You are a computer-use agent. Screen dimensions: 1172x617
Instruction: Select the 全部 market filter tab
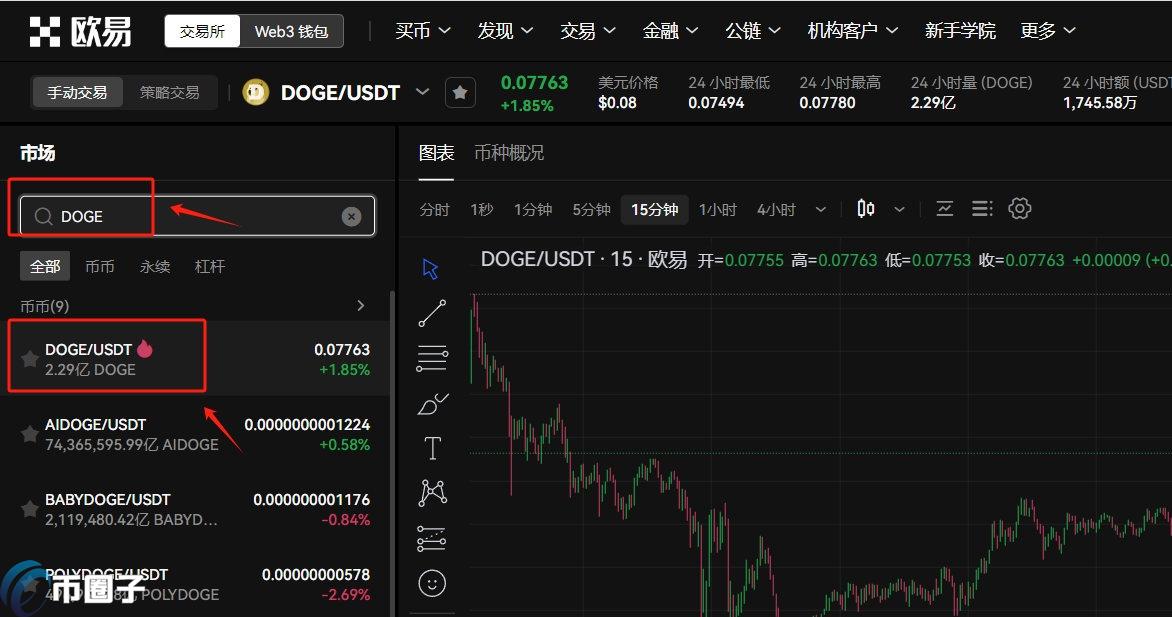pyautogui.click(x=45, y=266)
